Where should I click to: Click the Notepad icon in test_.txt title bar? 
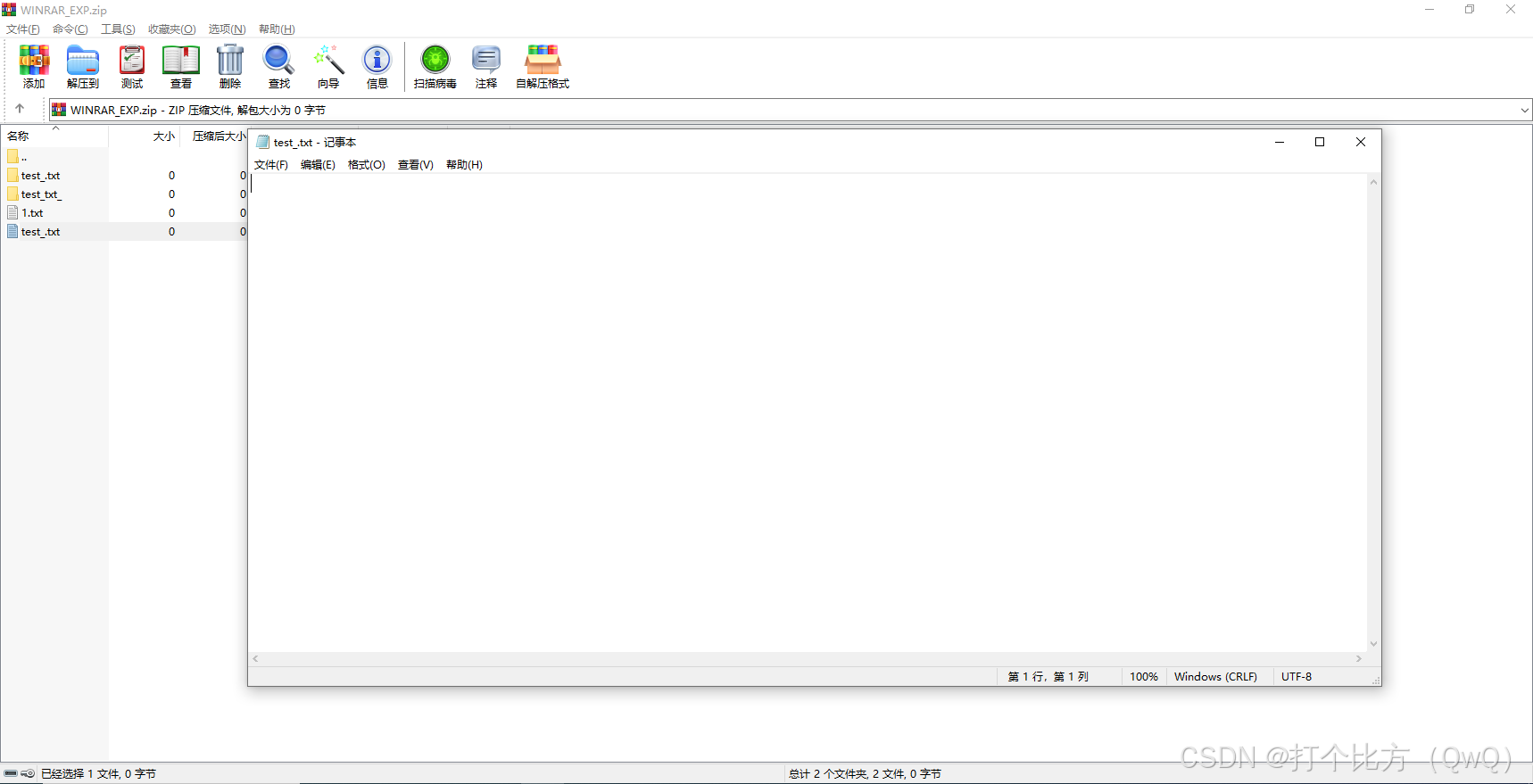pyautogui.click(x=262, y=142)
